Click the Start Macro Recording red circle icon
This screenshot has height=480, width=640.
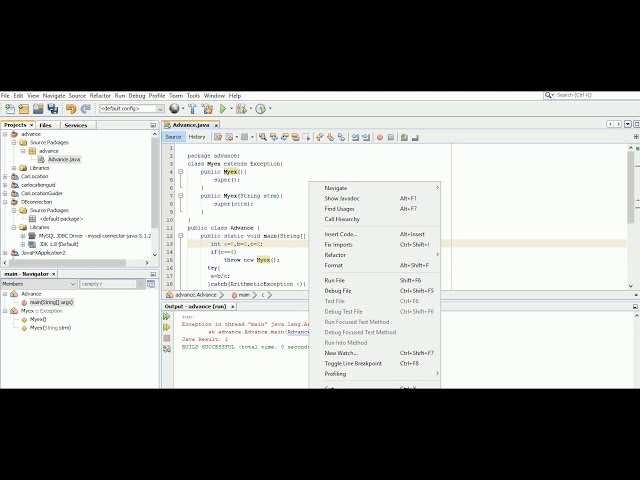[380, 137]
